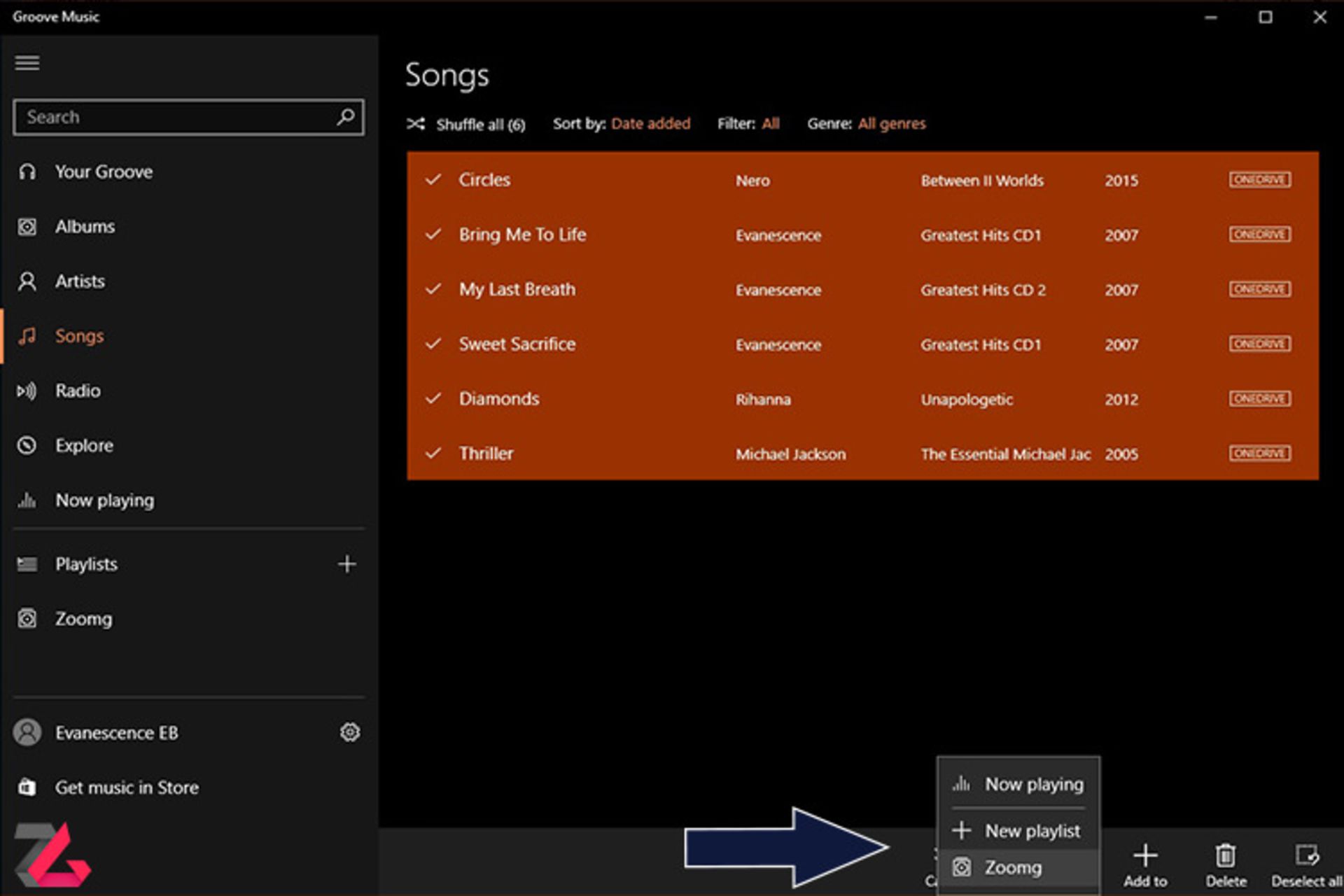Click the Playlists list icon

(x=27, y=564)
